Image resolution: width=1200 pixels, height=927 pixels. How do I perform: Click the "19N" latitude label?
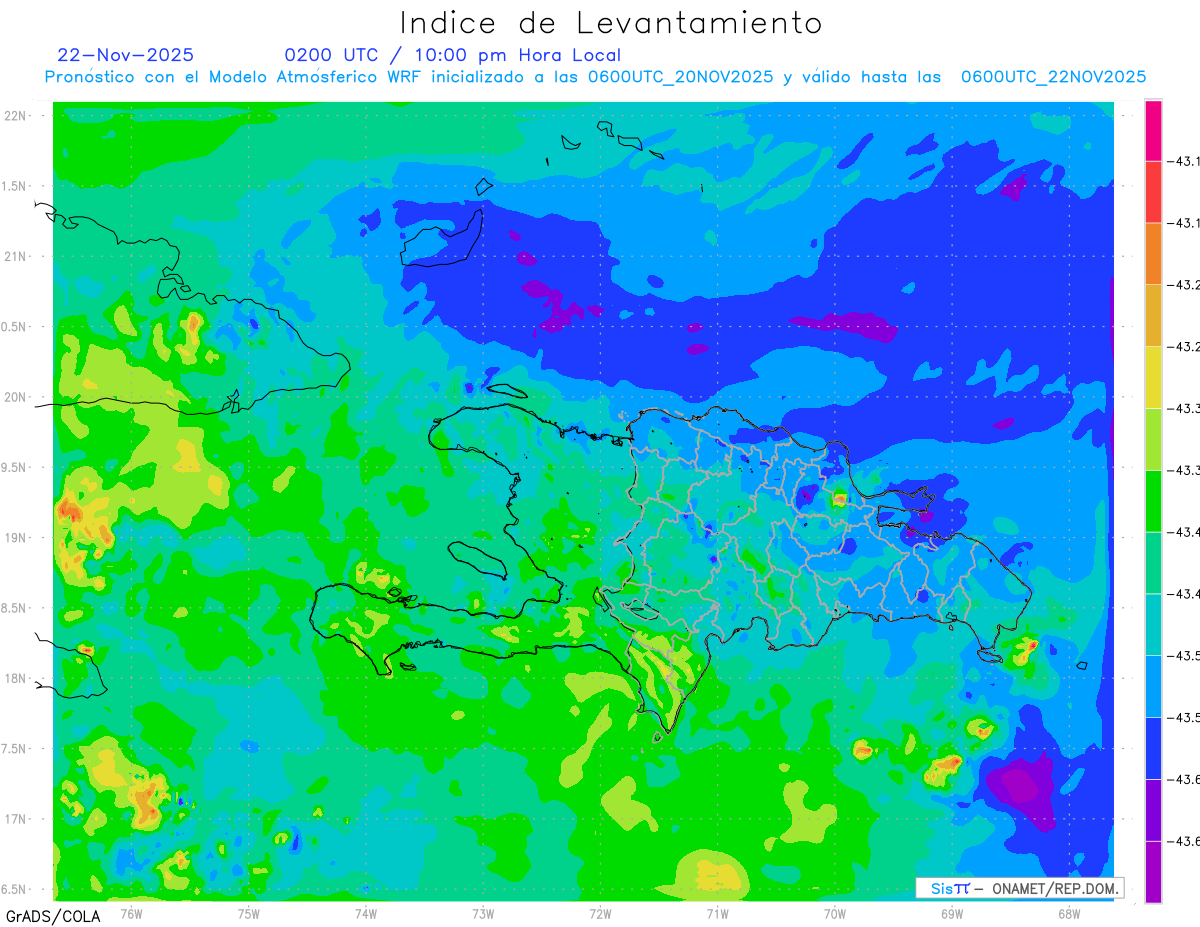pos(16,537)
